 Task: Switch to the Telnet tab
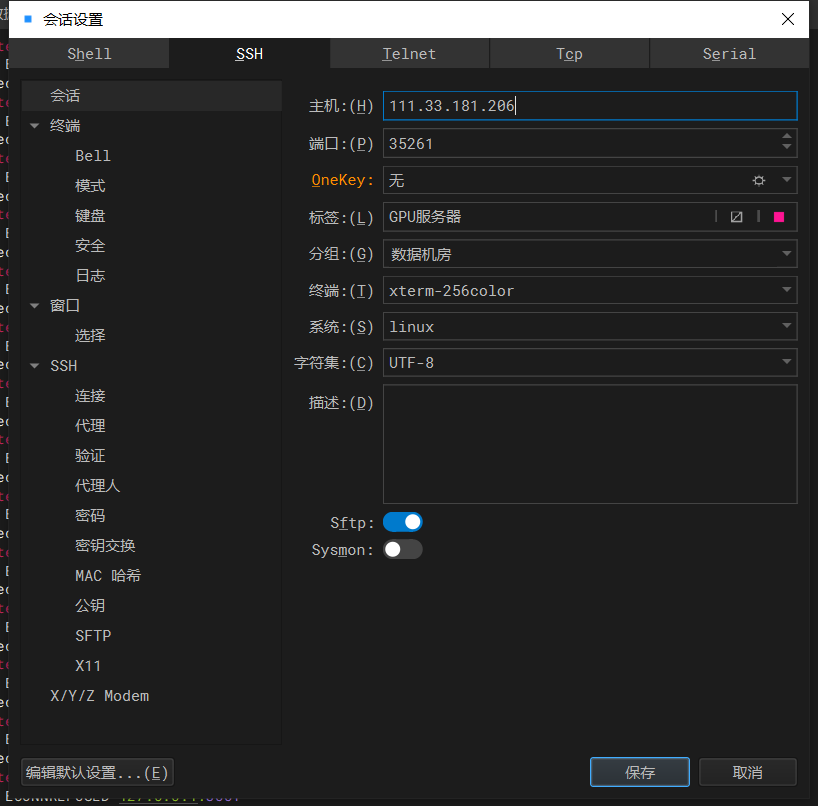pos(409,54)
